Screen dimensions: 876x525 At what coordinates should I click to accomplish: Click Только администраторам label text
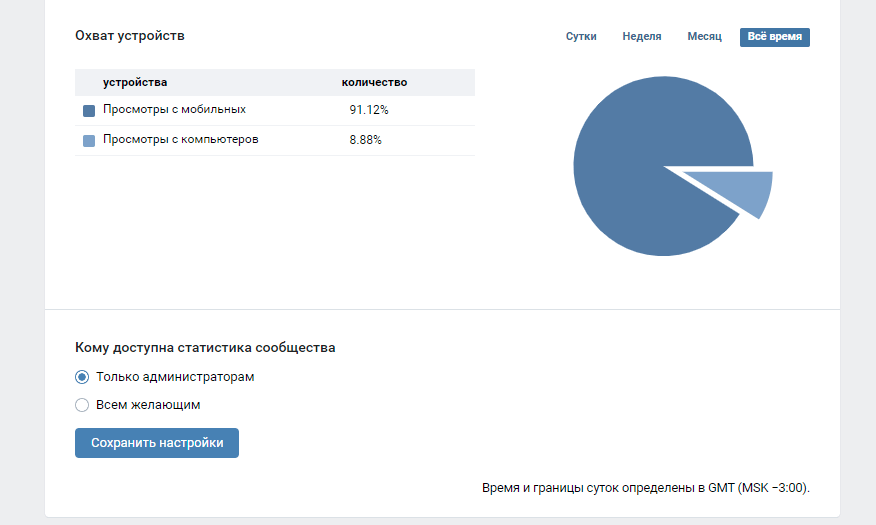pyautogui.click(x=175, y=377)
